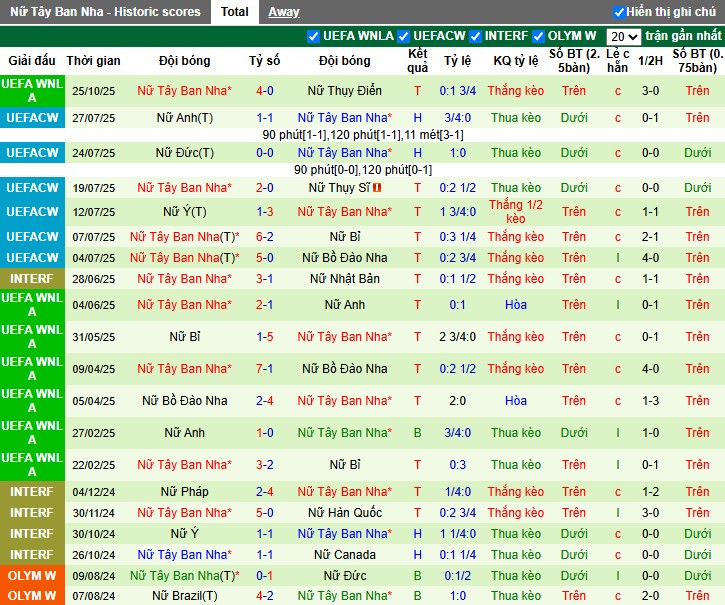Click the 4-0 score against Nữ Thụy Điển
The image size is (725, 605).
[x=264, y=91]
